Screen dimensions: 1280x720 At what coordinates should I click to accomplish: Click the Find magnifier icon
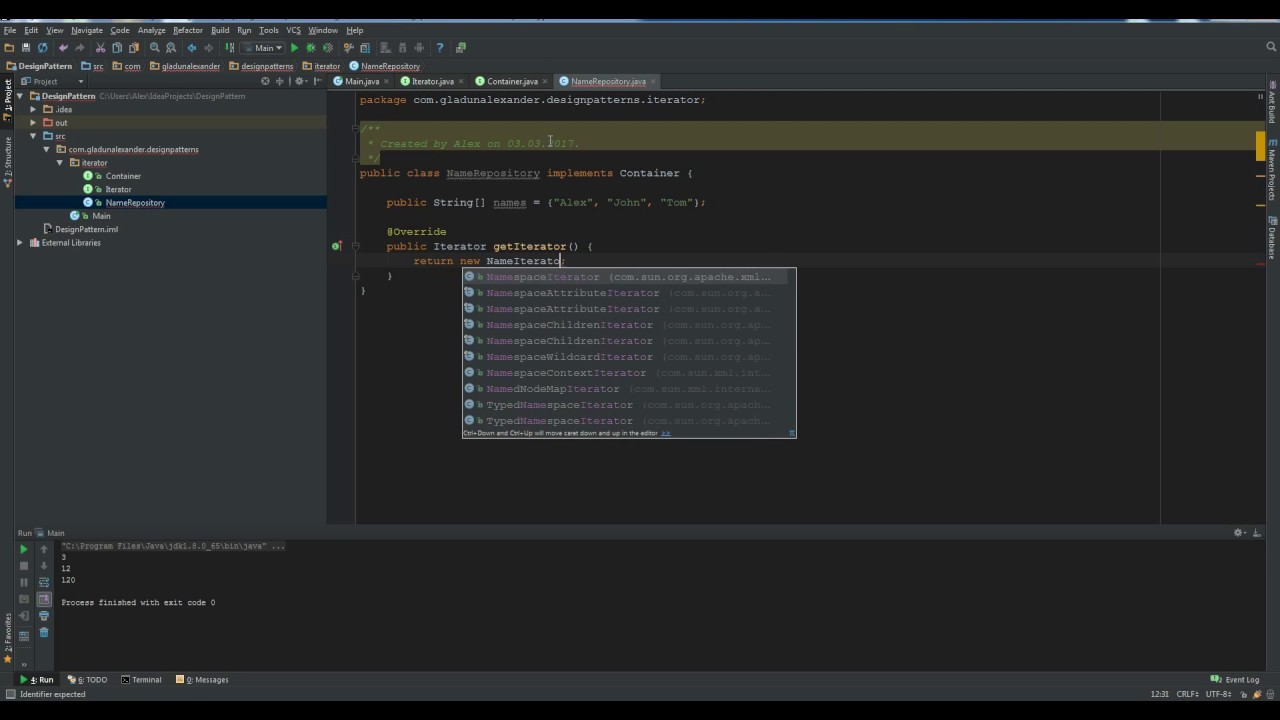tap(155, 47)
